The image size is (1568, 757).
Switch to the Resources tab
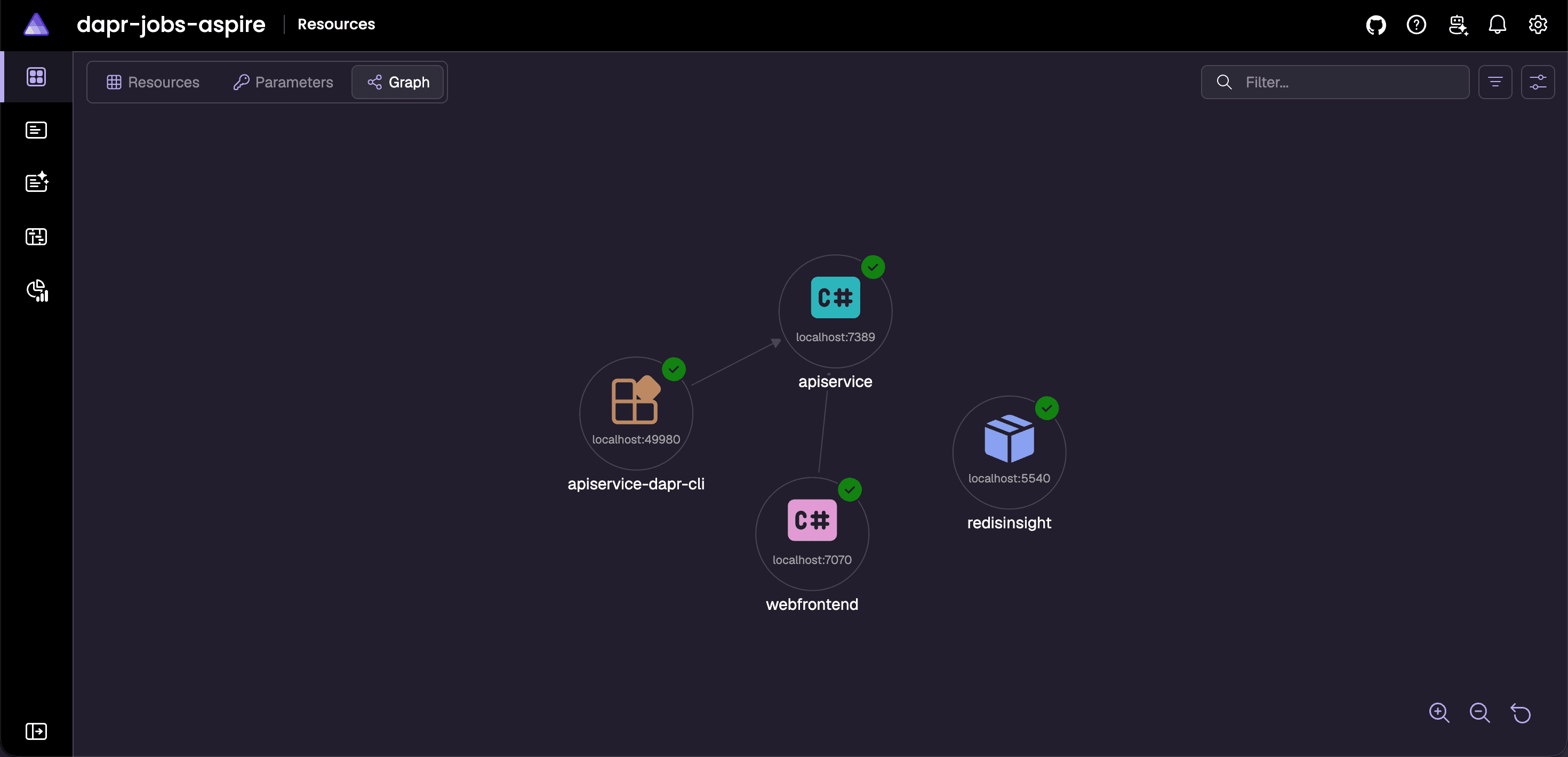(x=153, y=82)
